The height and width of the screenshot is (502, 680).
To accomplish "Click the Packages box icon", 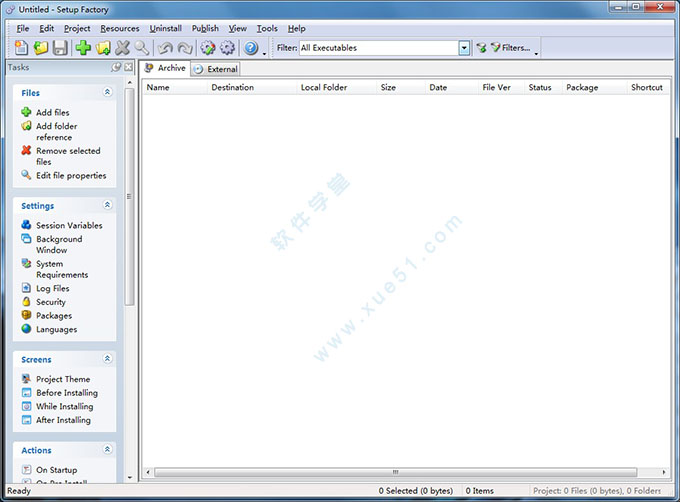I will (26, 315).
